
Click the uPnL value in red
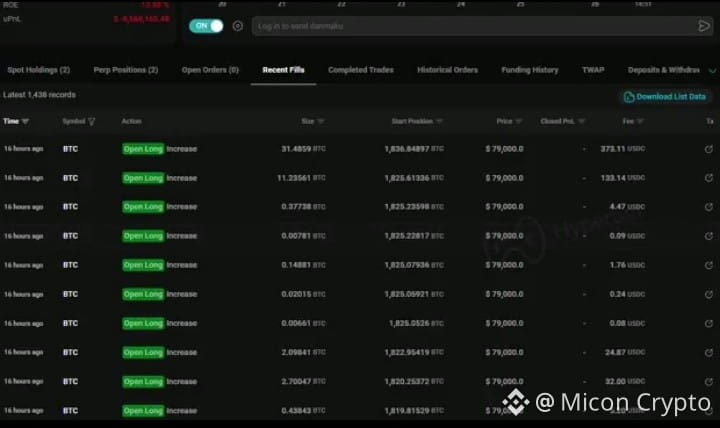point(142,19)
